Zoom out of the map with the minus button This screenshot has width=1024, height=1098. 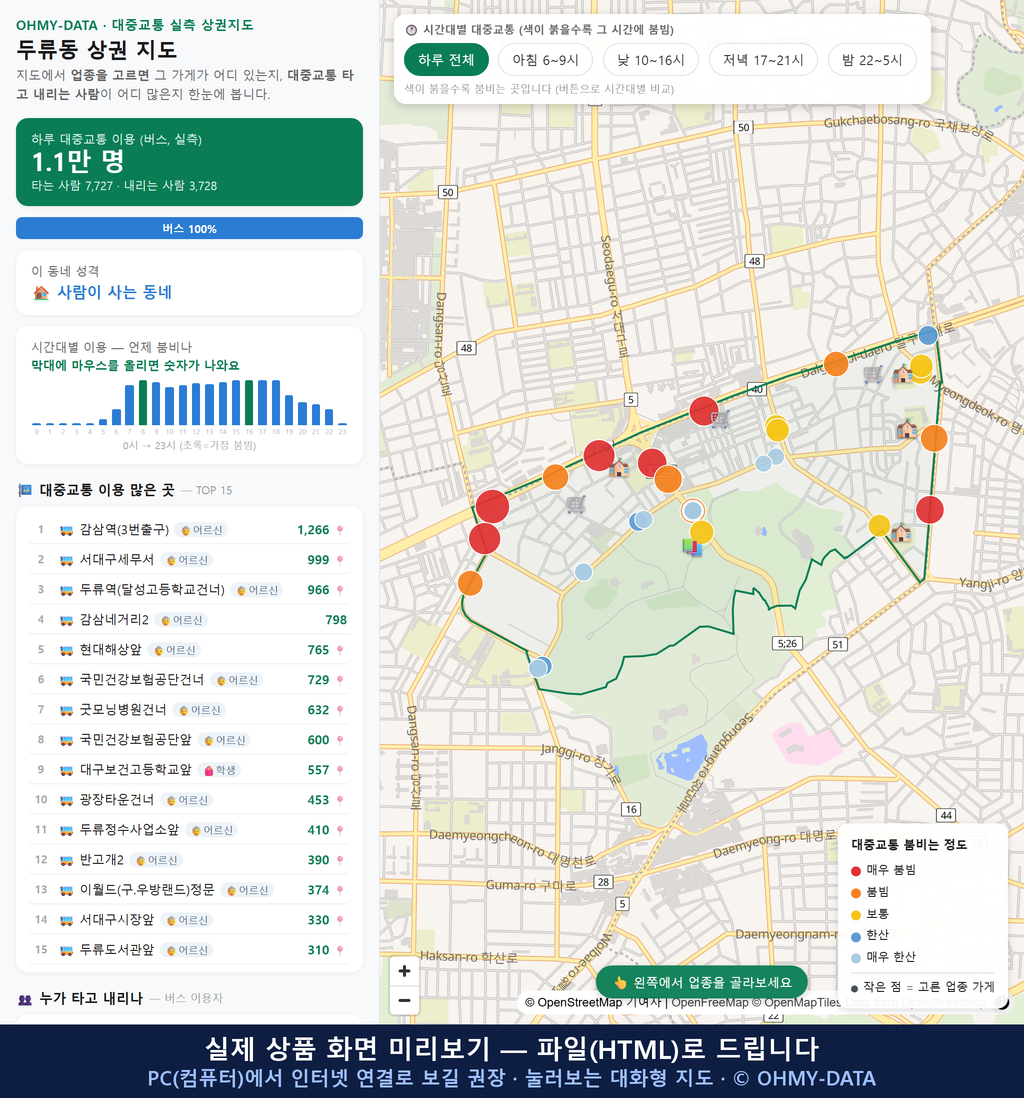click(404, 1000)
